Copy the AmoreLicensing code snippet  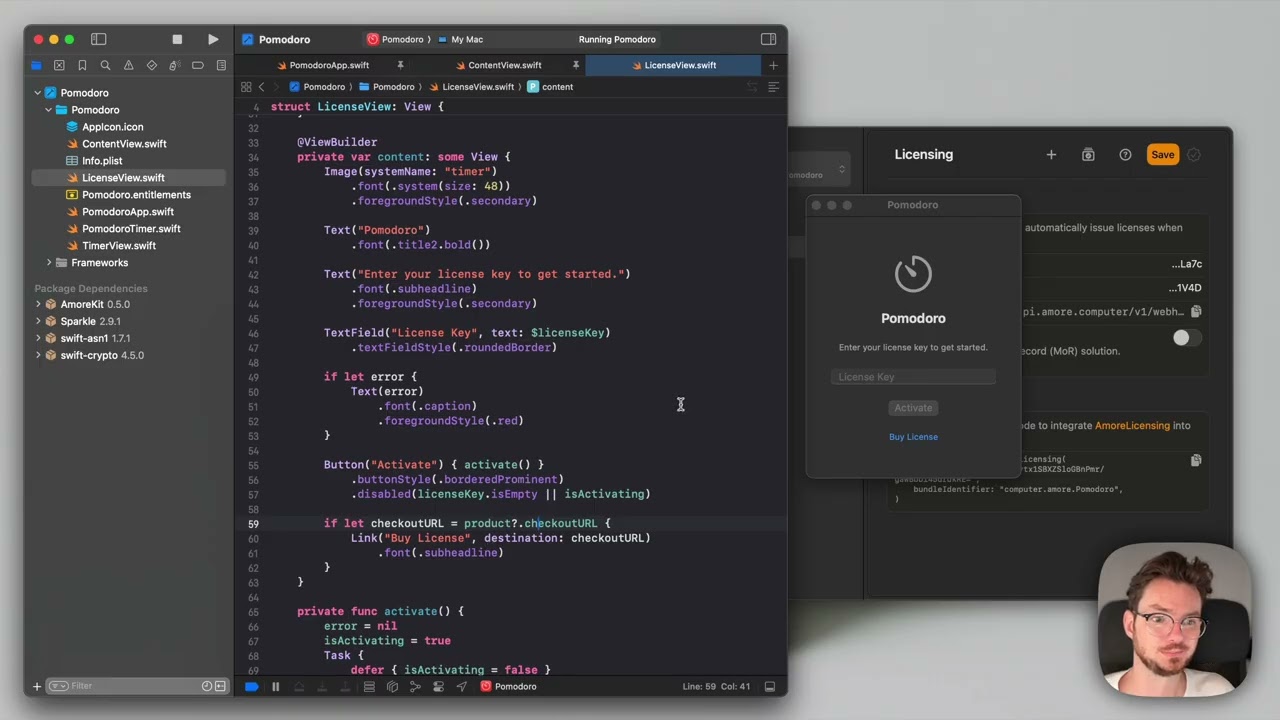point(1196,461)
